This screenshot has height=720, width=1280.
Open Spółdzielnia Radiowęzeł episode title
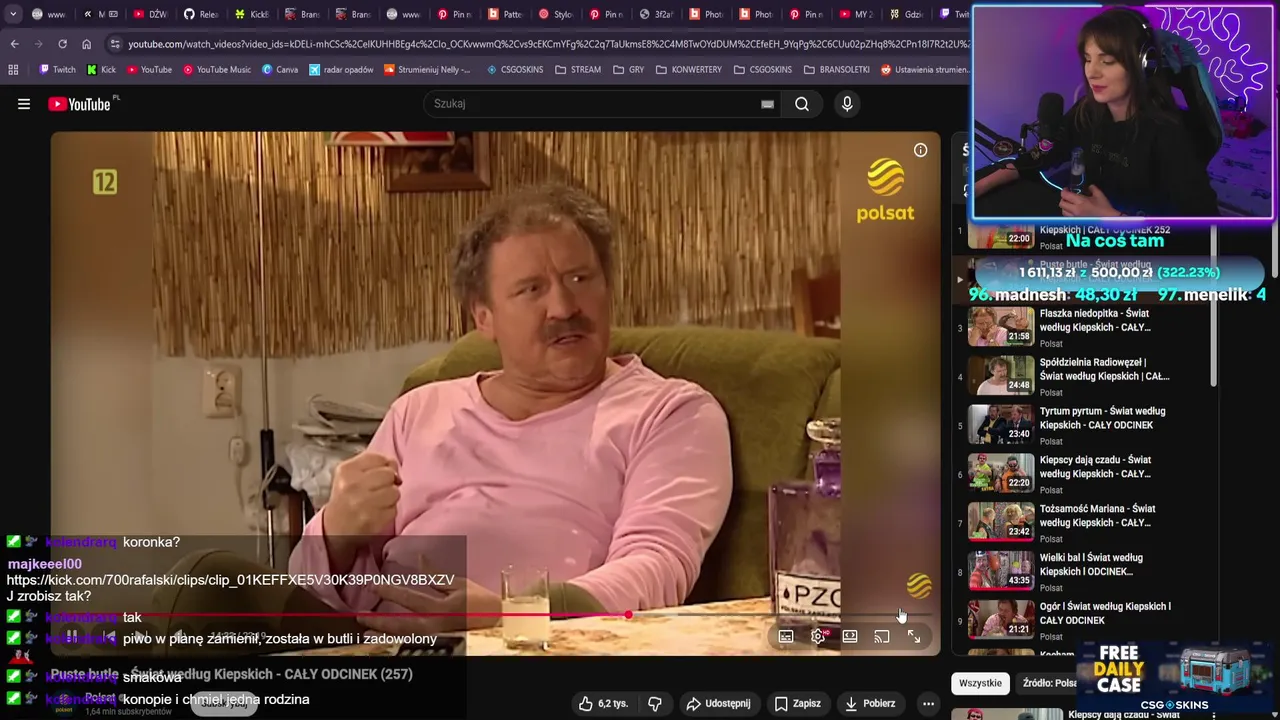[x=1104, y=369]
